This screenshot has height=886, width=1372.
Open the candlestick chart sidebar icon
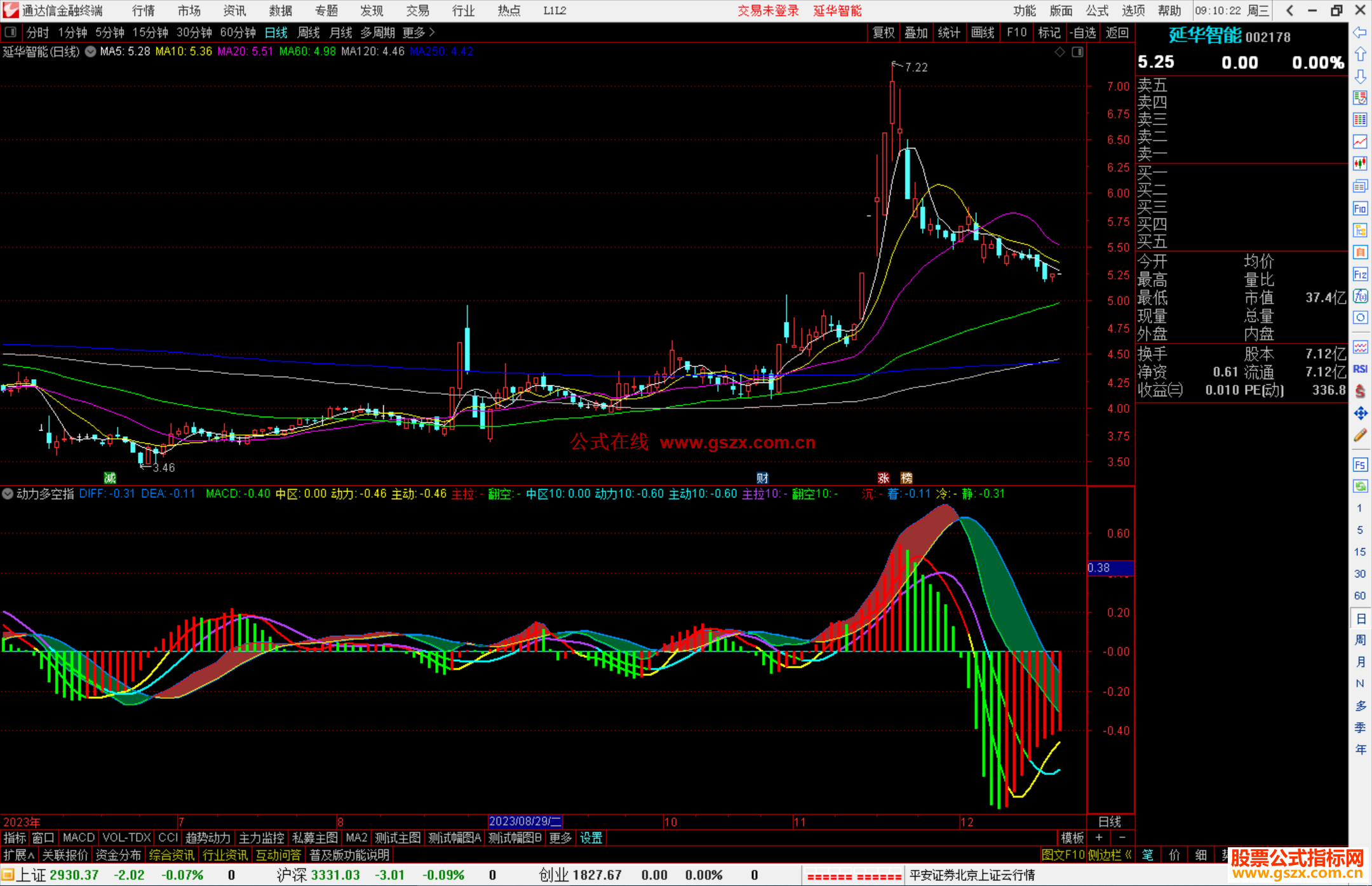click(1359, 163)
